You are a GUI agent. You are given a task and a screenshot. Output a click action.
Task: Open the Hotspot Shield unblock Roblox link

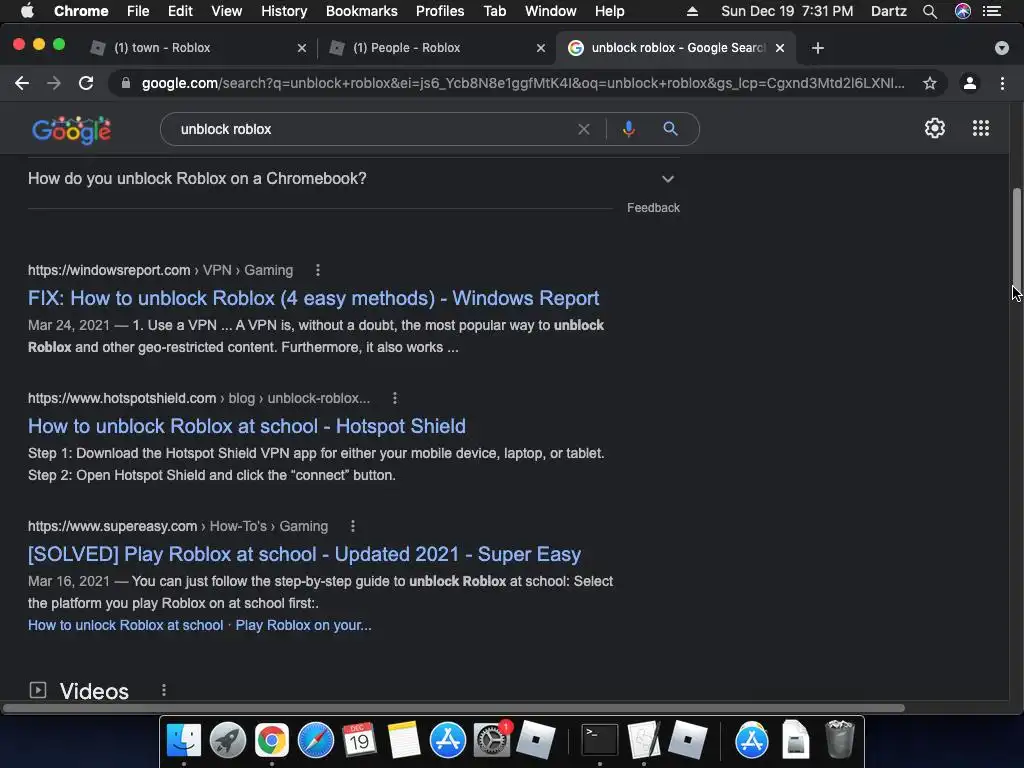pos(247,426)
